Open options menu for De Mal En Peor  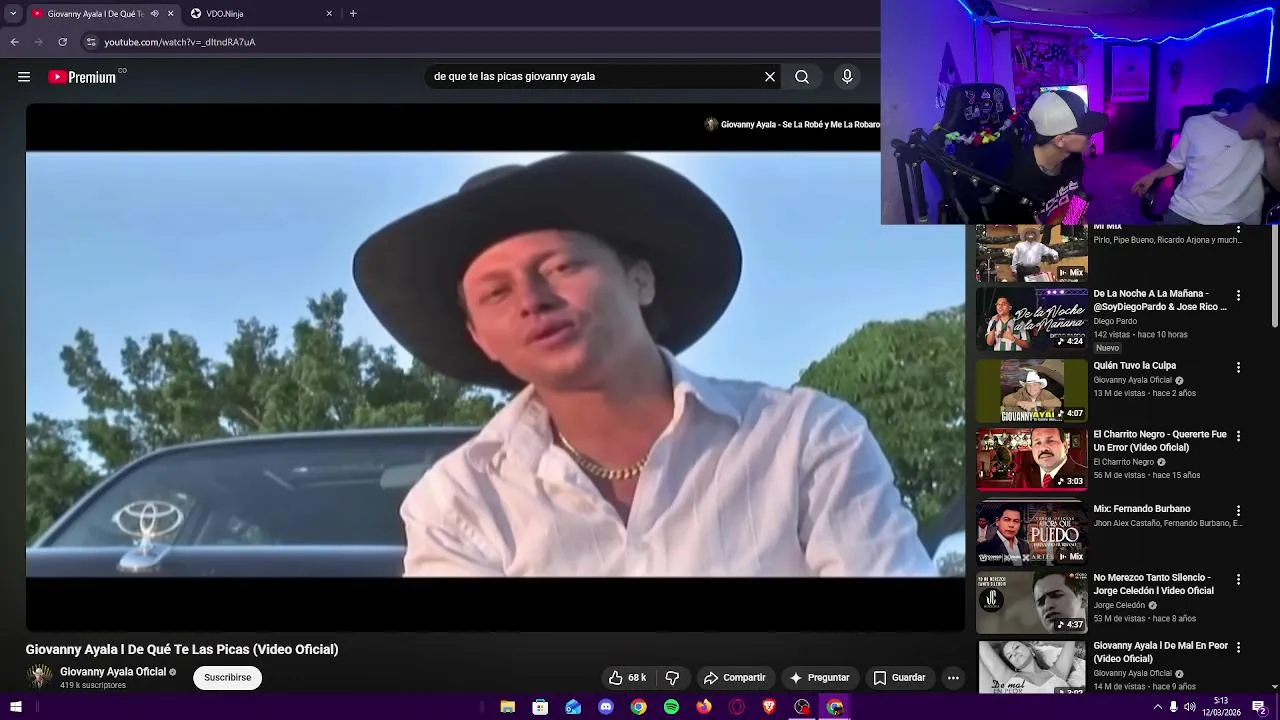[1238, 647]
